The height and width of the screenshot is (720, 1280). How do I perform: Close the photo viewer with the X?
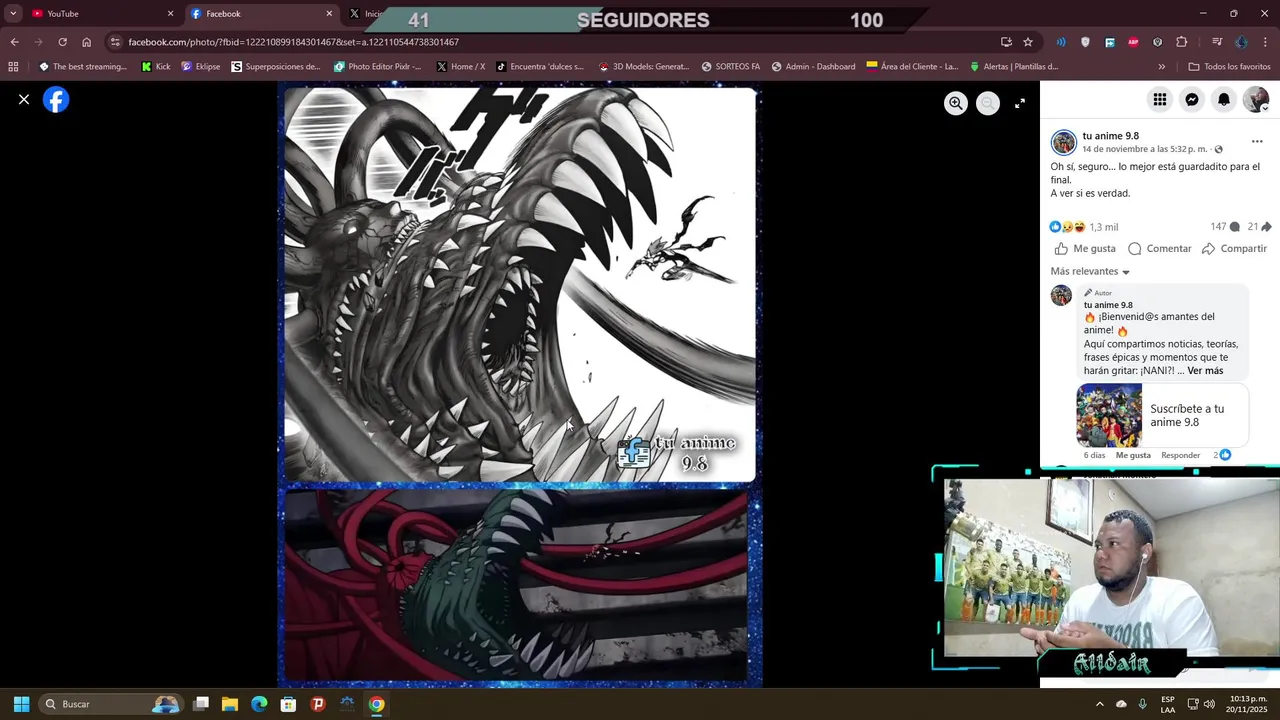point(24,100)
